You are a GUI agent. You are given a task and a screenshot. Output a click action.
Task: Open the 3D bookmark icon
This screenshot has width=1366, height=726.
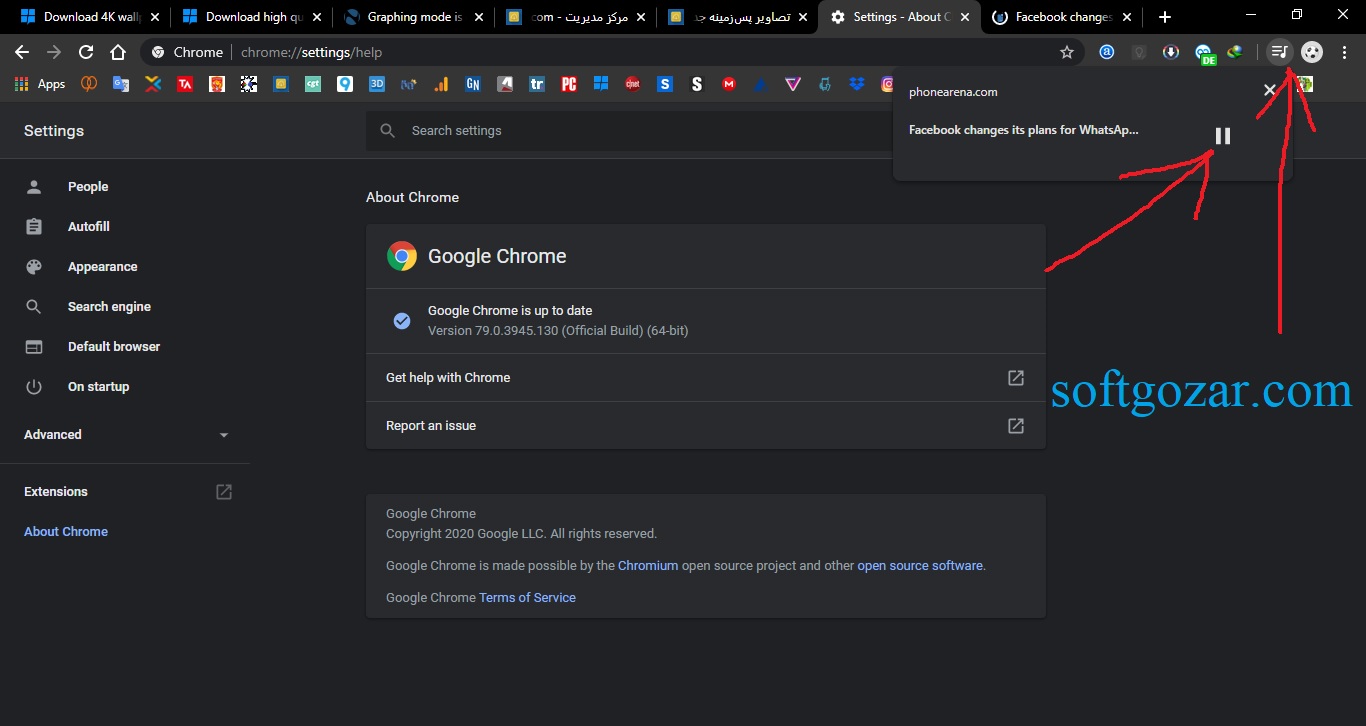pos(377,84)
